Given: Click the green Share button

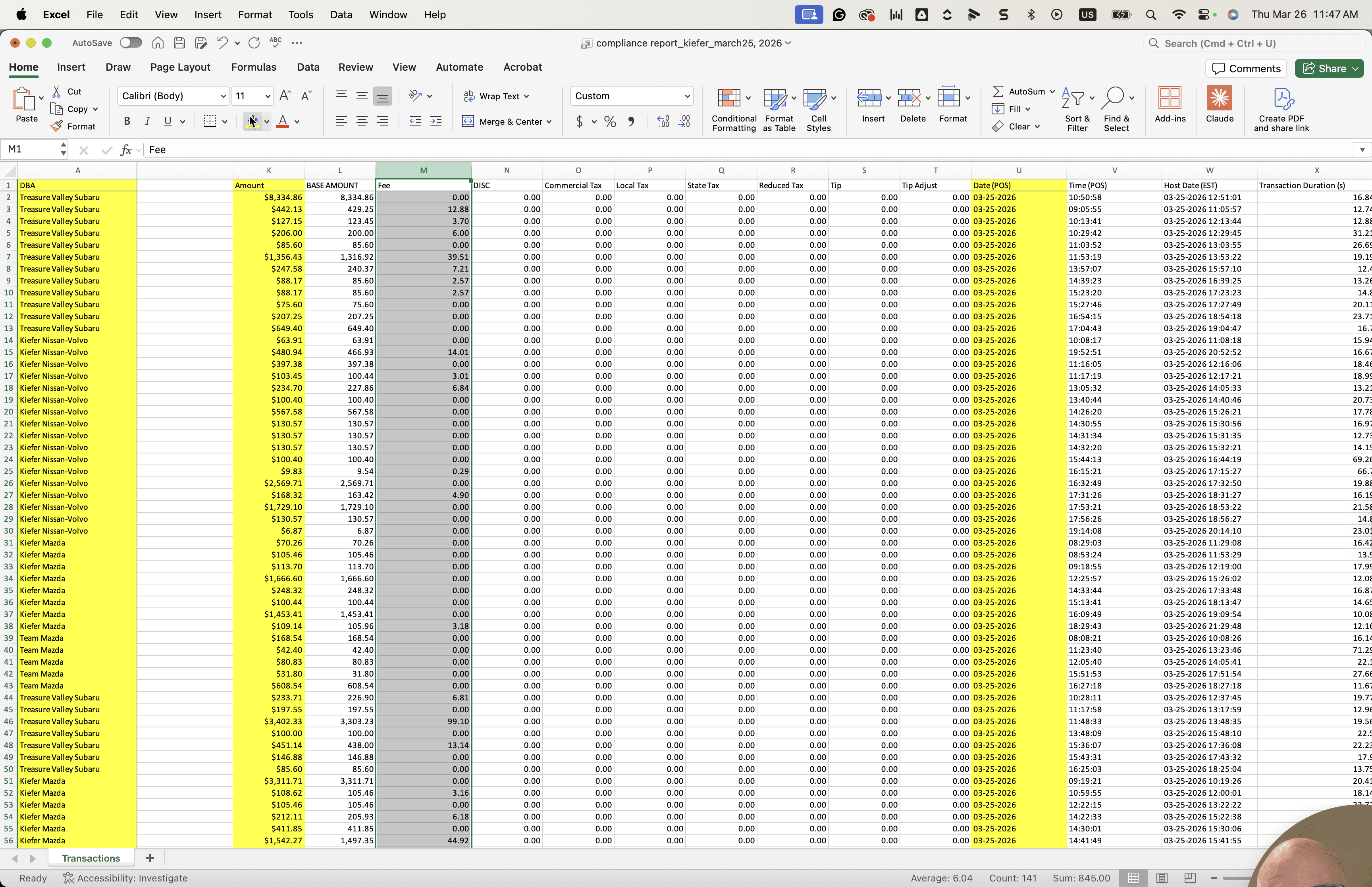Looking at the screenshot, I should tap(1329, 69).
